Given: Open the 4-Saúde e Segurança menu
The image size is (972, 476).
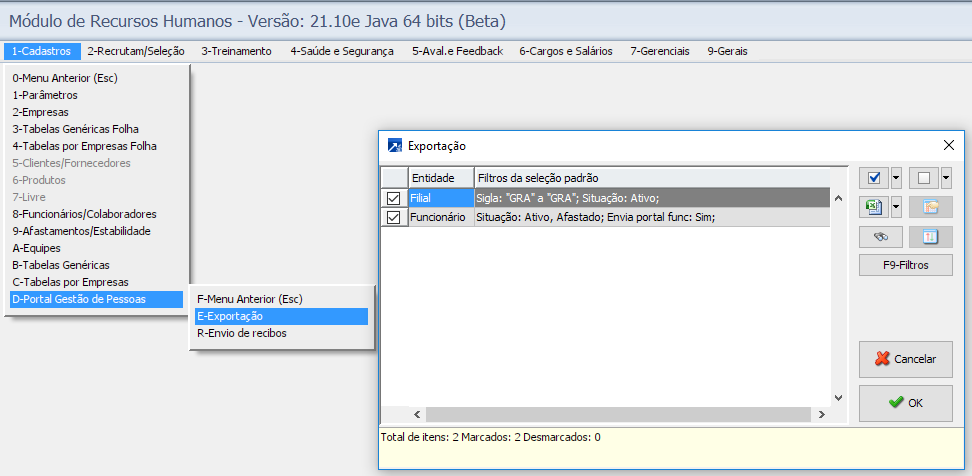Looking at the screenshot, I should click(x=342, y=51).
